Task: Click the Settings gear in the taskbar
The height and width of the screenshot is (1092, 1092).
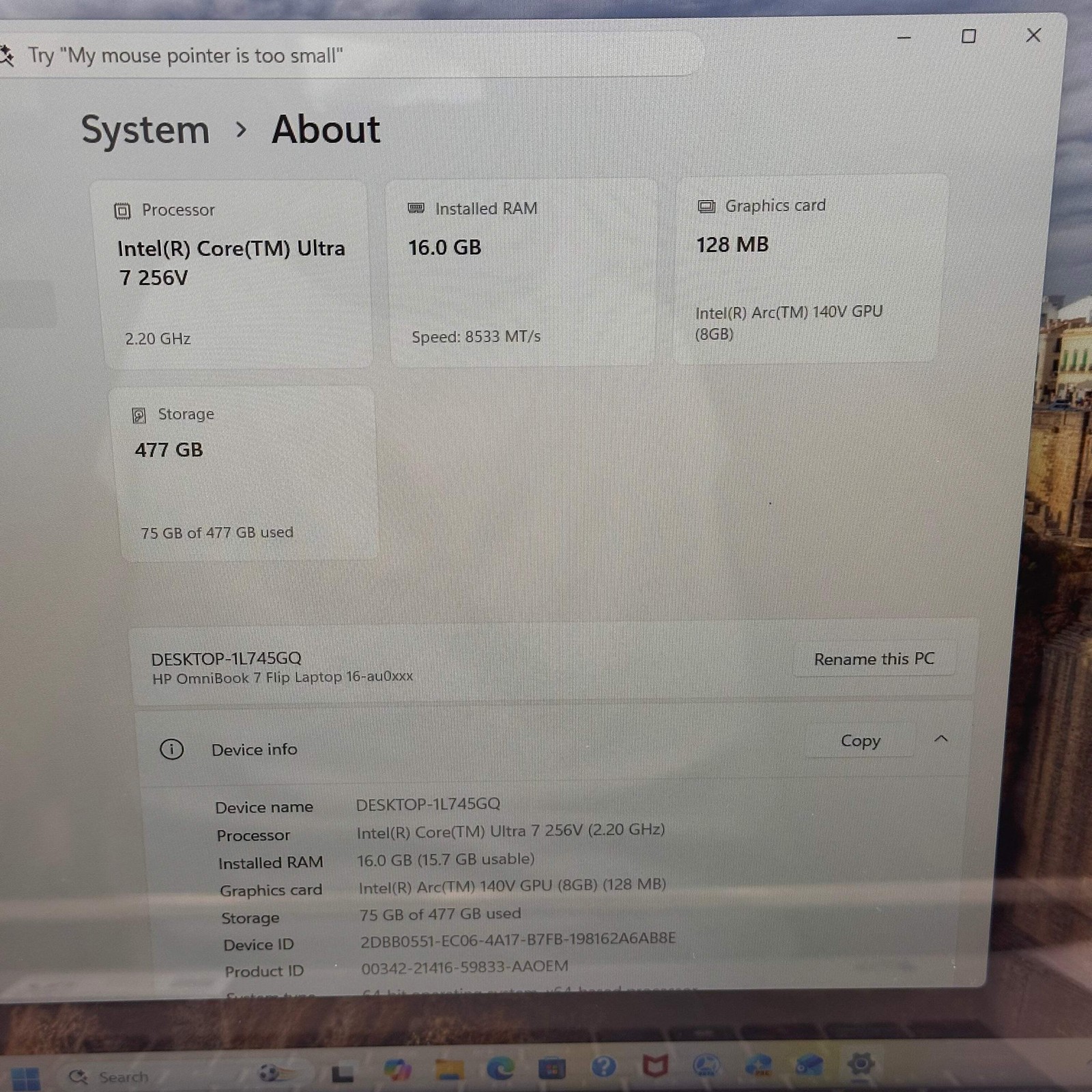Action: pos(861,1063)
